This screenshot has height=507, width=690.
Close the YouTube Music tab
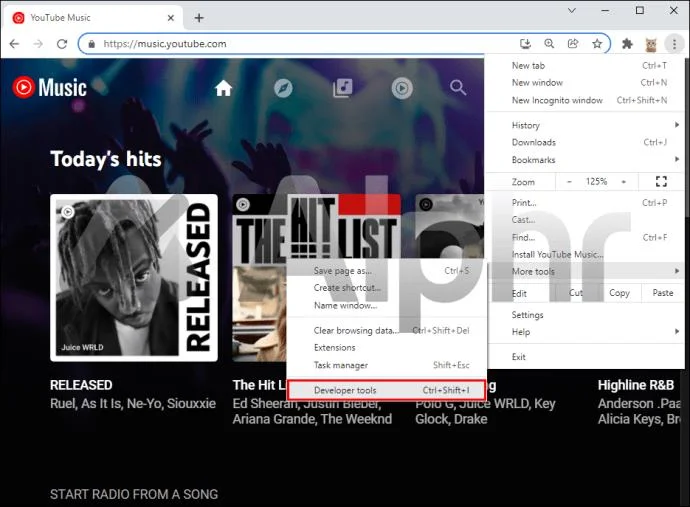171,18
